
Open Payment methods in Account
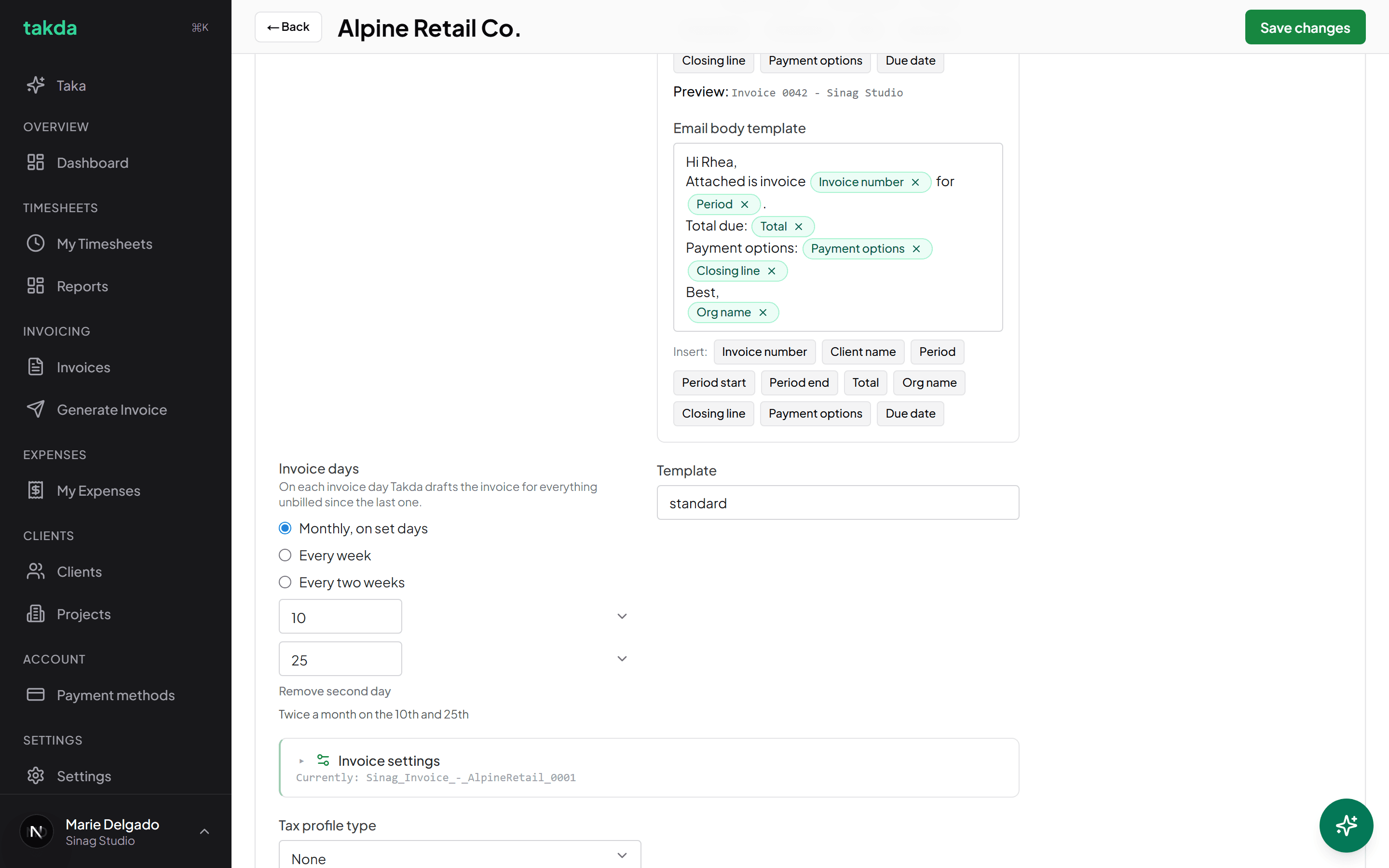(x=115, y=694)
